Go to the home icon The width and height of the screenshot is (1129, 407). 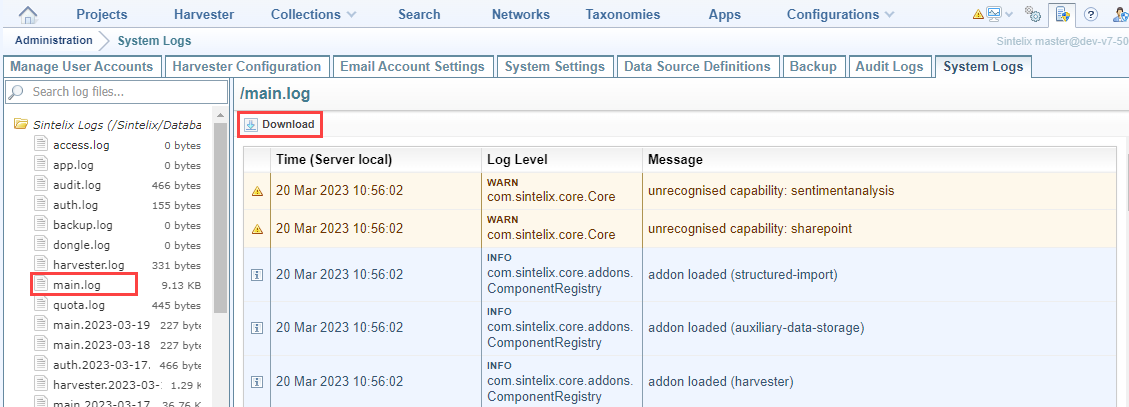click(x=29, y=14)
